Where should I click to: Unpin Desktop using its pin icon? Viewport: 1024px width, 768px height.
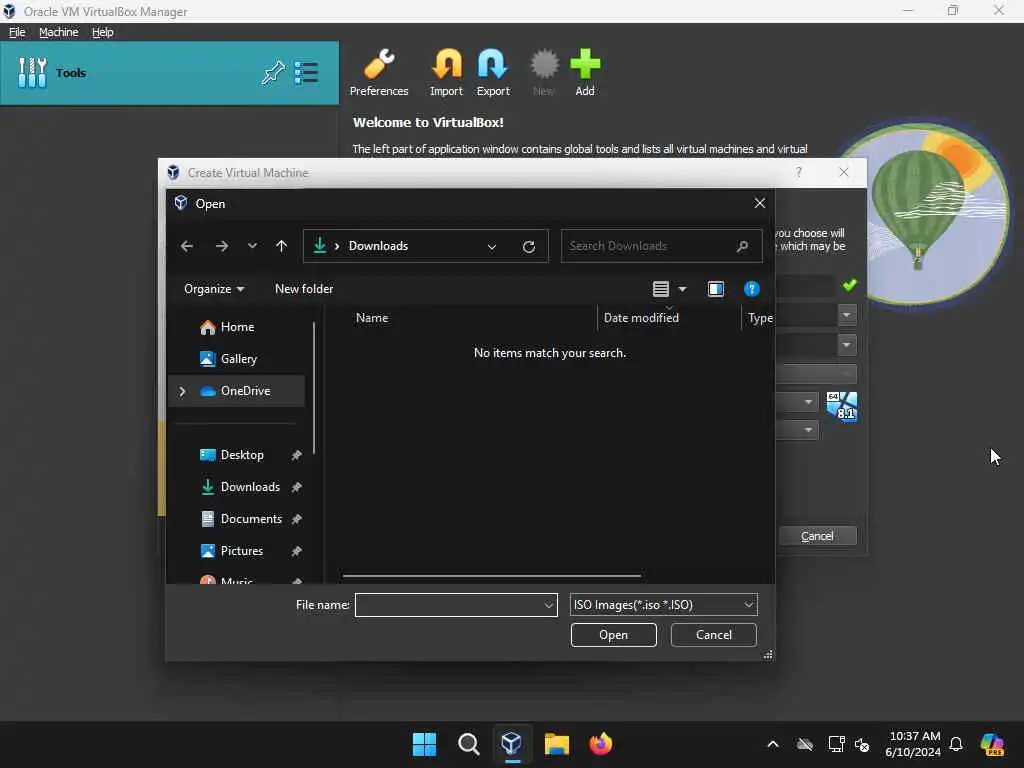coord(296,455)
